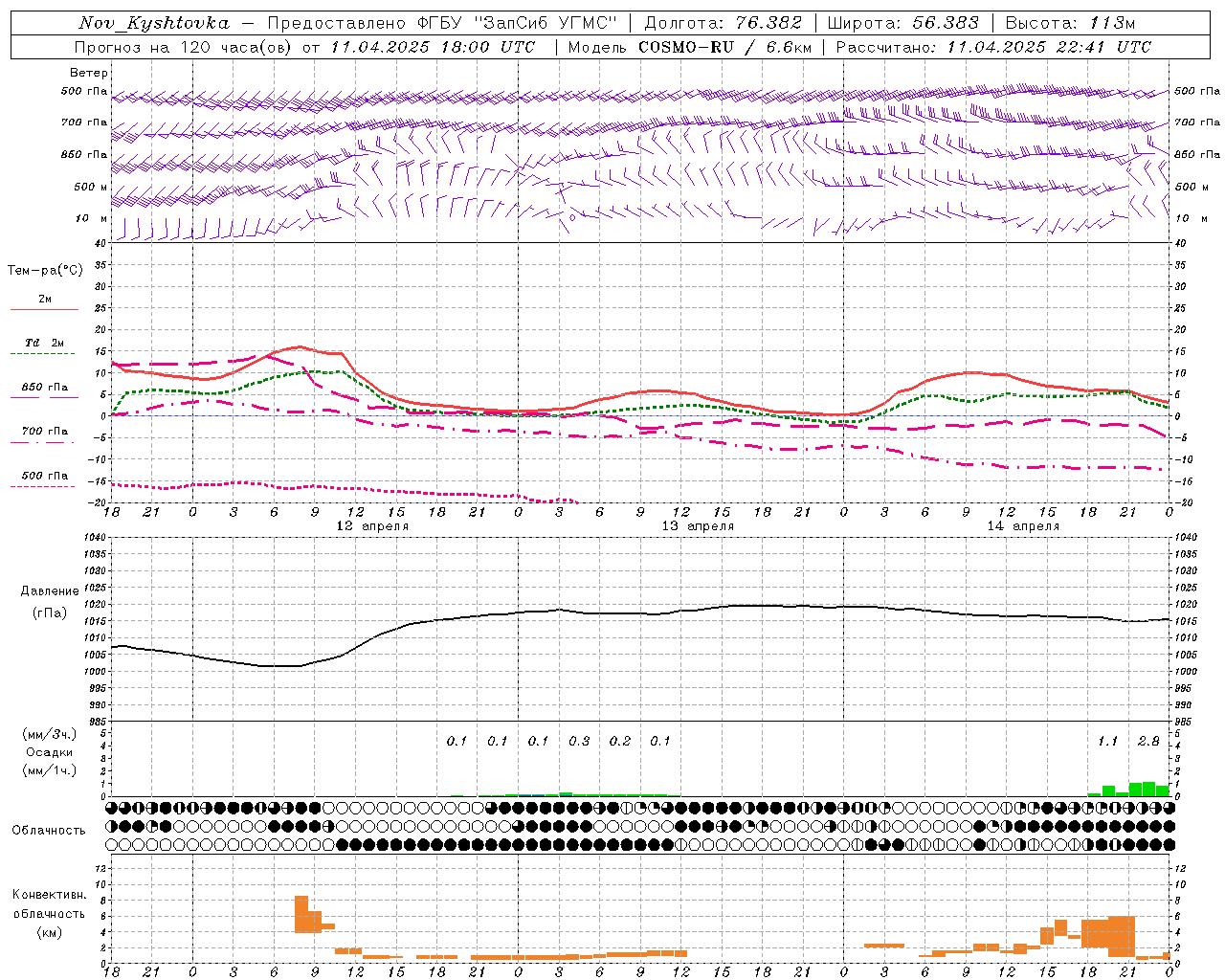
Task: Click the '12 апреля' date label
Action: [x=372, y=525]
